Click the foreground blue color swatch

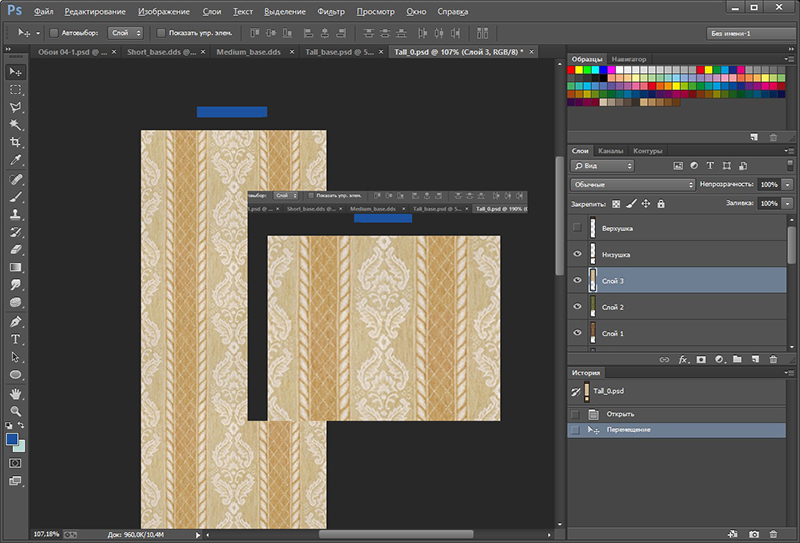click(12, 438)
